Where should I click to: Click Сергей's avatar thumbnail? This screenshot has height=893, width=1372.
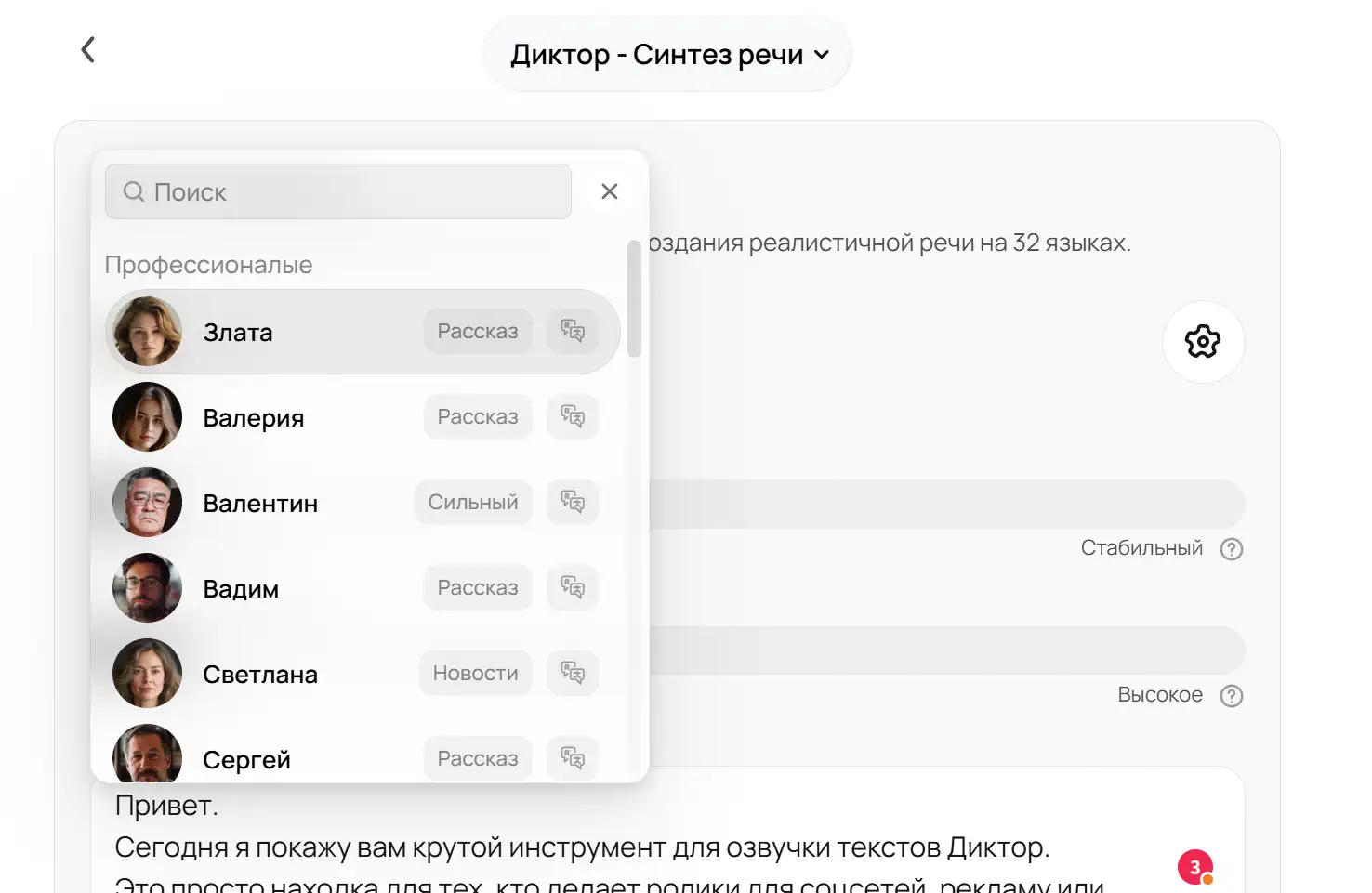pyautogui.click(x=147, y=754)
